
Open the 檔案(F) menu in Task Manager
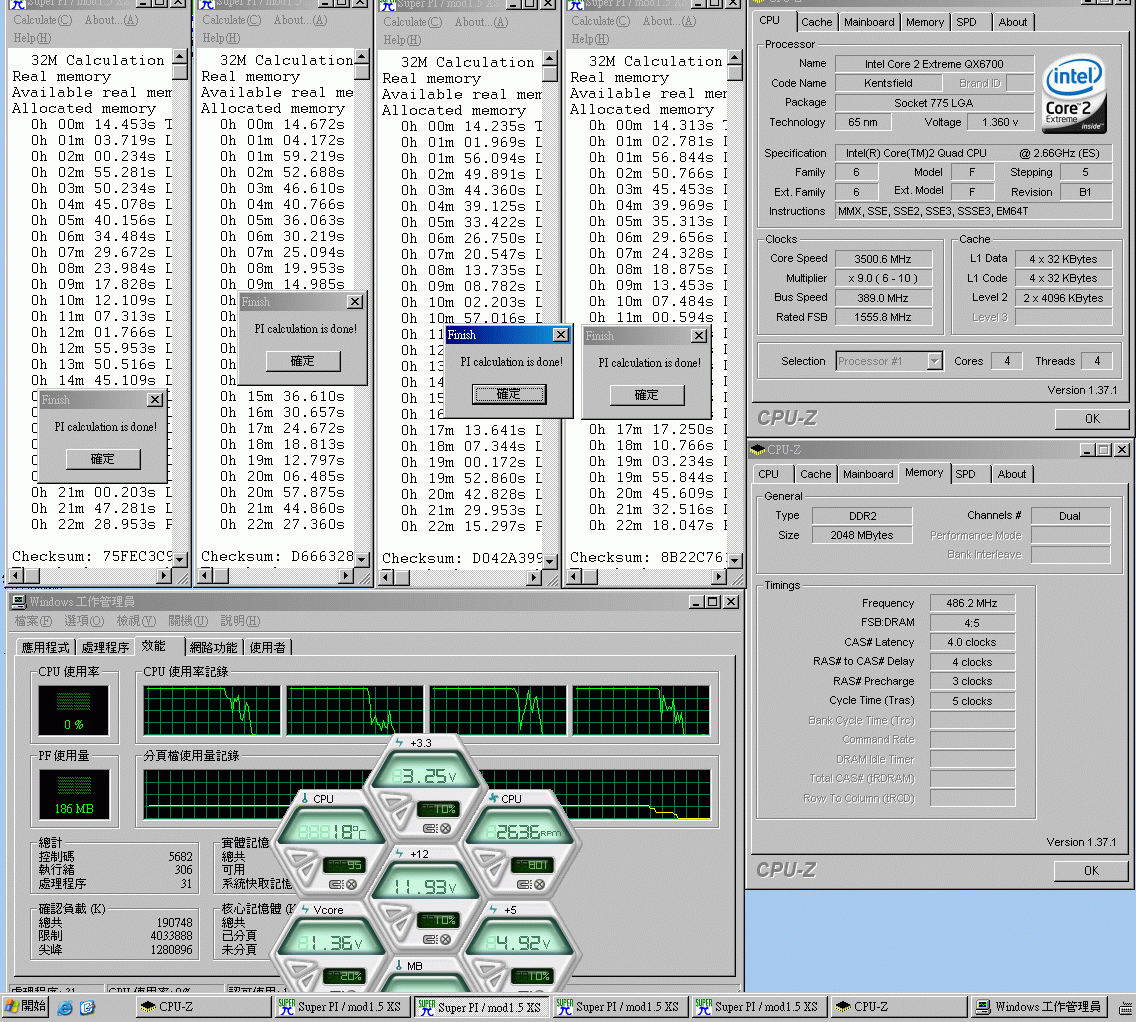tap(33, 621)
